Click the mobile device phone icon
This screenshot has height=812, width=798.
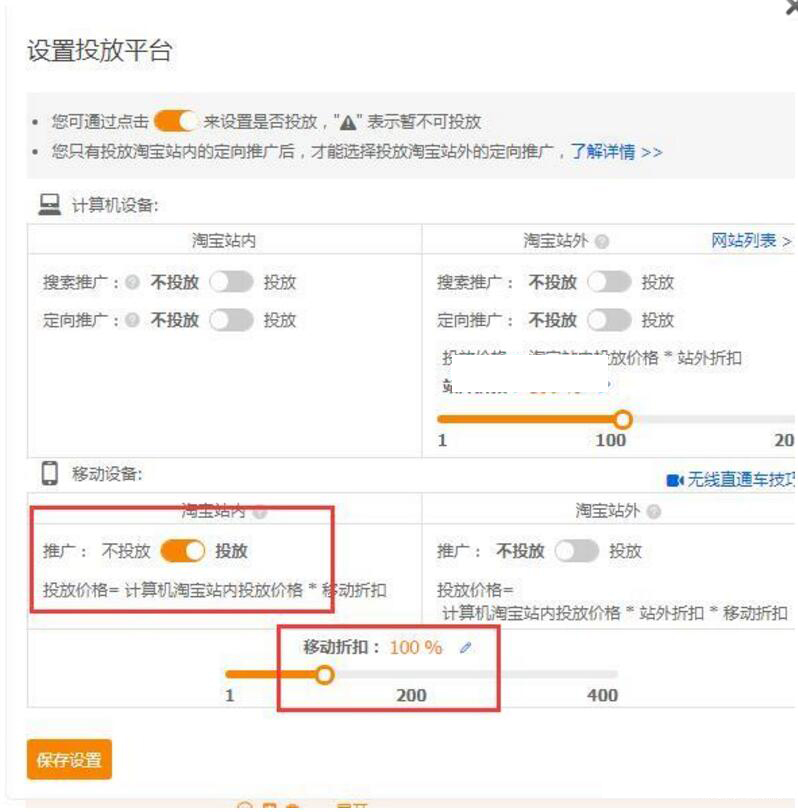click(50, 473)
